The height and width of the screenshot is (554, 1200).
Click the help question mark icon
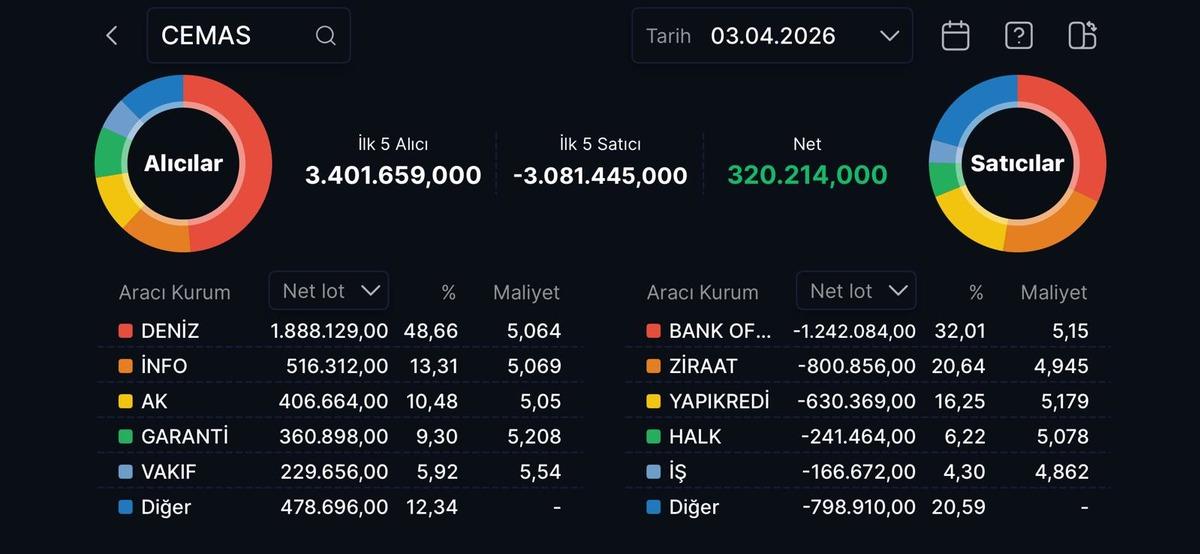click(1018, 36)
